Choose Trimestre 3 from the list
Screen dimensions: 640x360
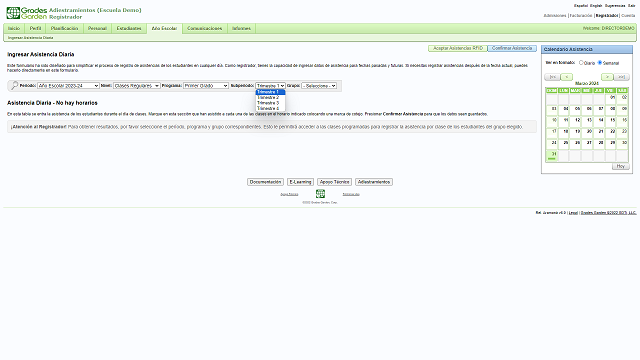point(270,103)
